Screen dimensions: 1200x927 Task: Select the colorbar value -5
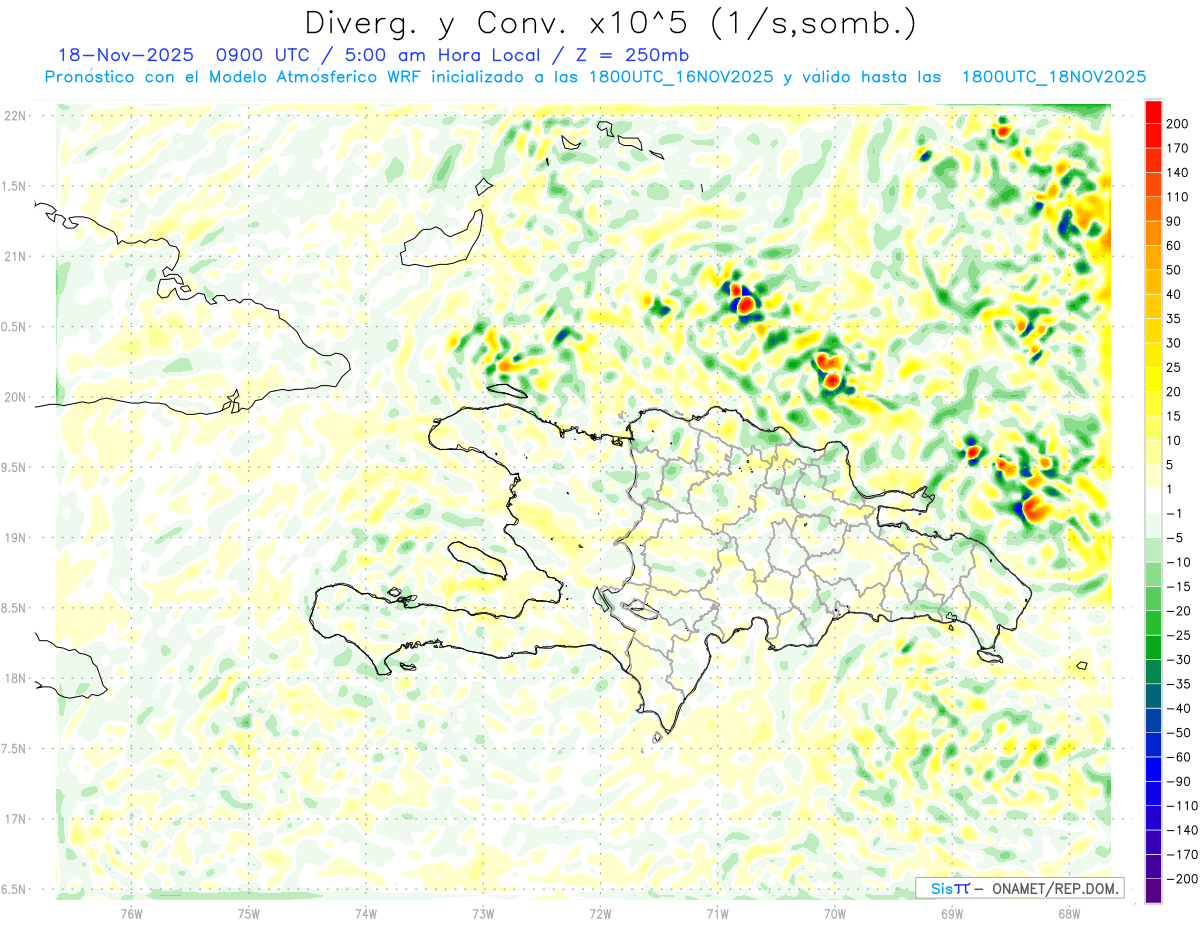[x=1176, y=538]
